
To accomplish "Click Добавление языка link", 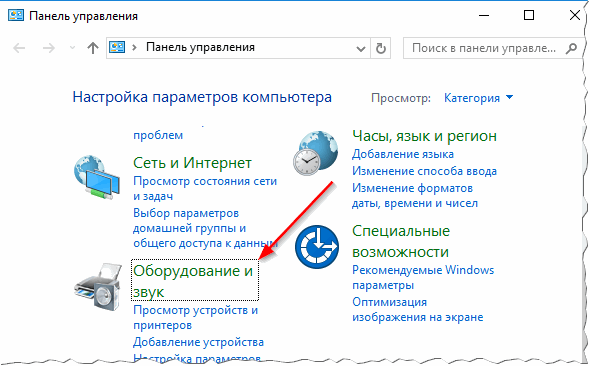I will (x=403, y=154).
